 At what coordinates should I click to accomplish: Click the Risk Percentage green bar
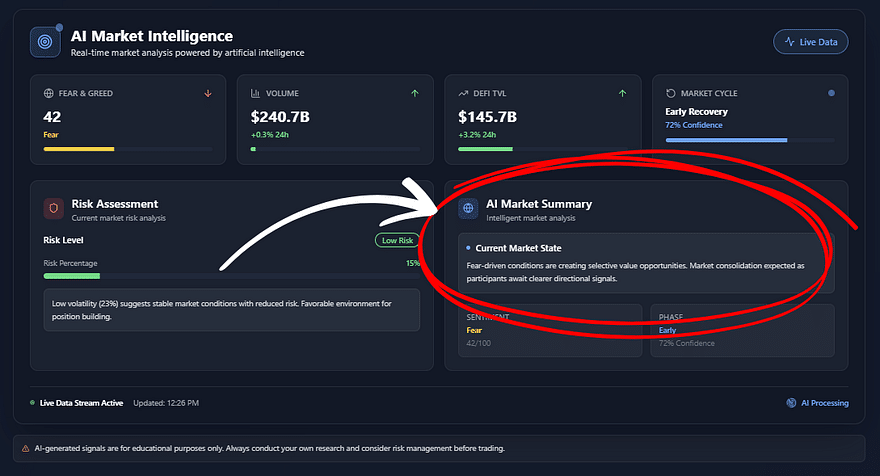tap(72, 275)
